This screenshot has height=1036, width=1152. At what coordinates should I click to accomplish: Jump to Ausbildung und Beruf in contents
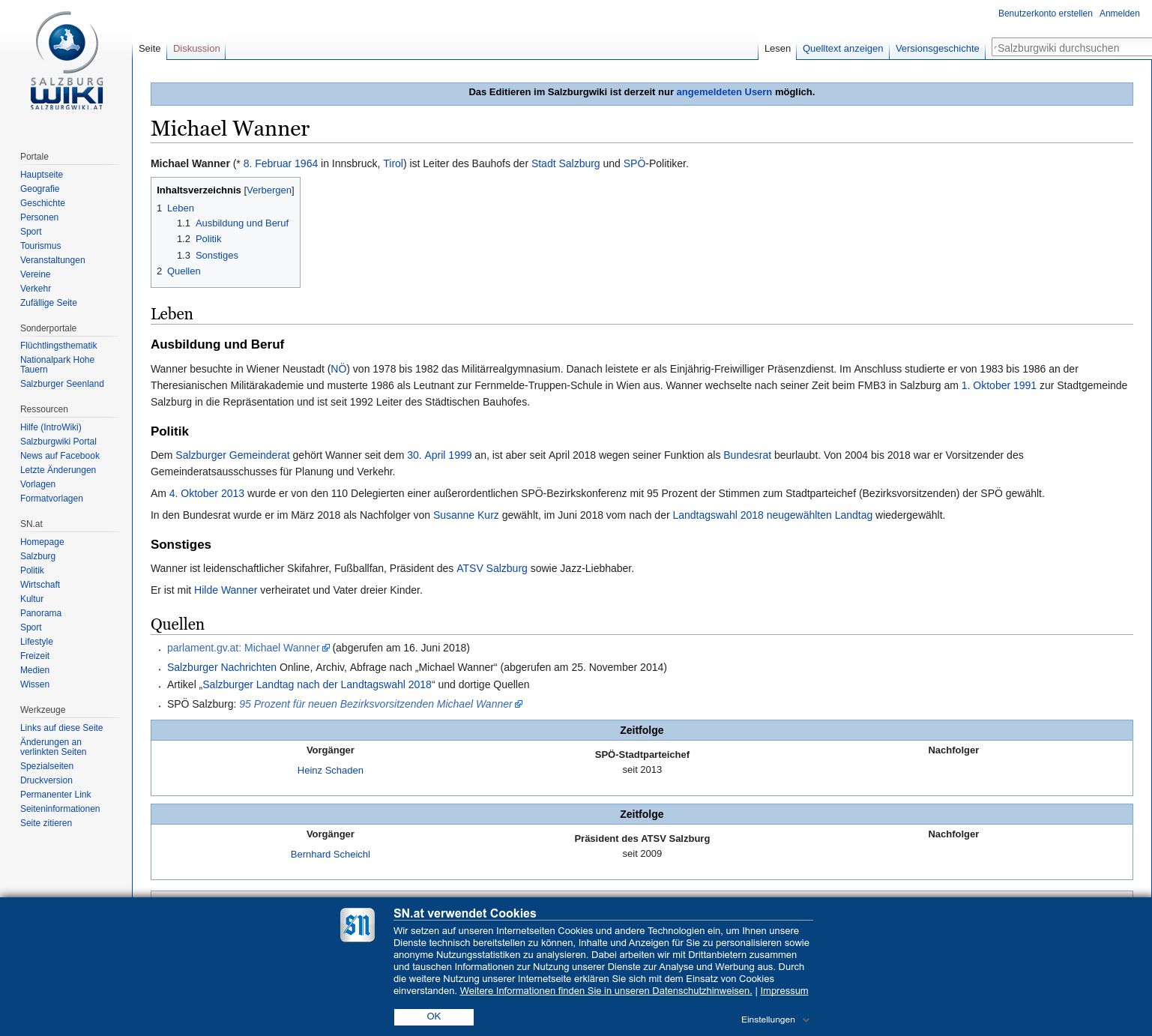(x=242, y=223)
